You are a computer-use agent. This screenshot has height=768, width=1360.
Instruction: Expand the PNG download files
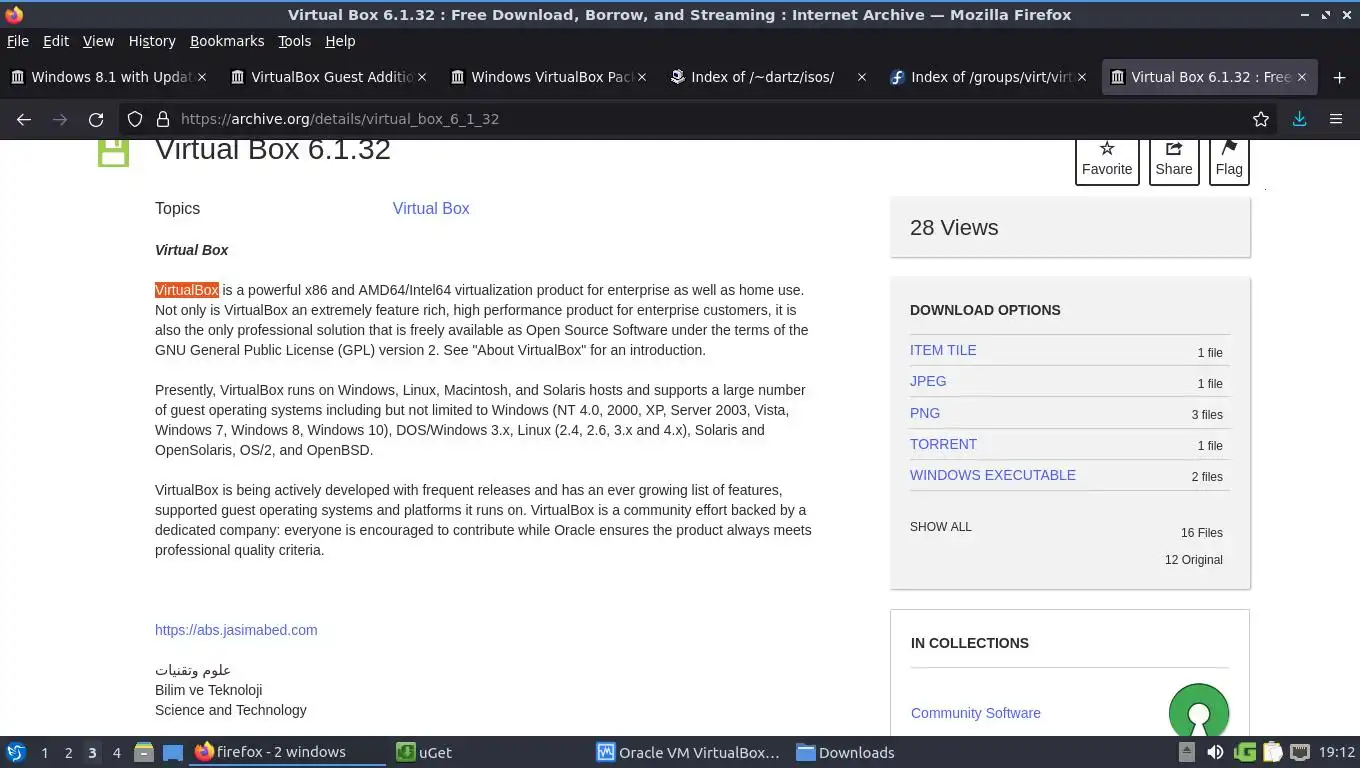point(925,413)
